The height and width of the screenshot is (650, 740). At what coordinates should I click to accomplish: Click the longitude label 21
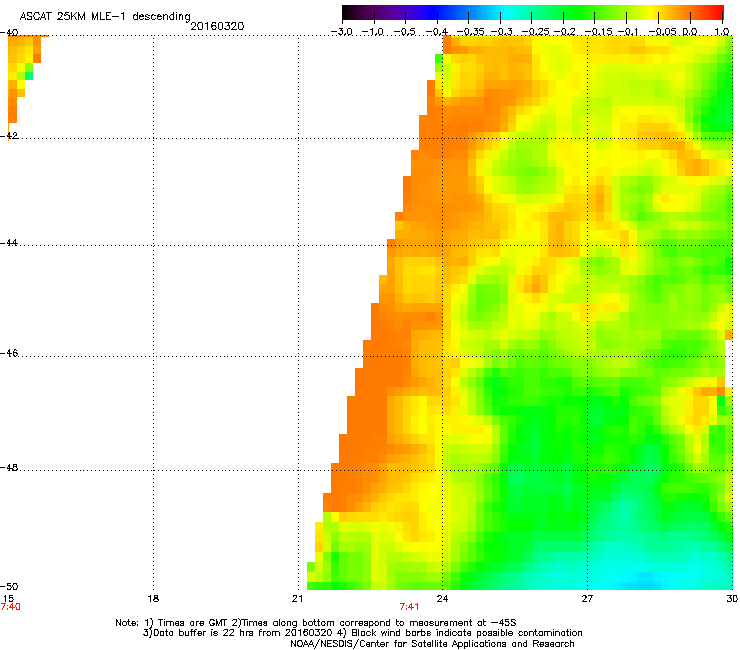point(297,599)
